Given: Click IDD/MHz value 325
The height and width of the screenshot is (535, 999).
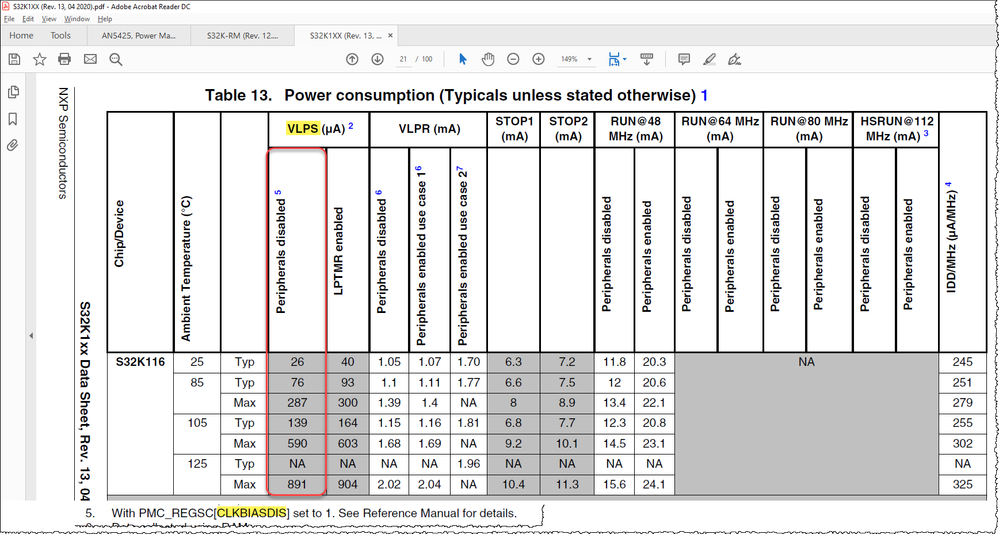Looking at the screenshot, I should pyautogui.click(x=963, y=484).
